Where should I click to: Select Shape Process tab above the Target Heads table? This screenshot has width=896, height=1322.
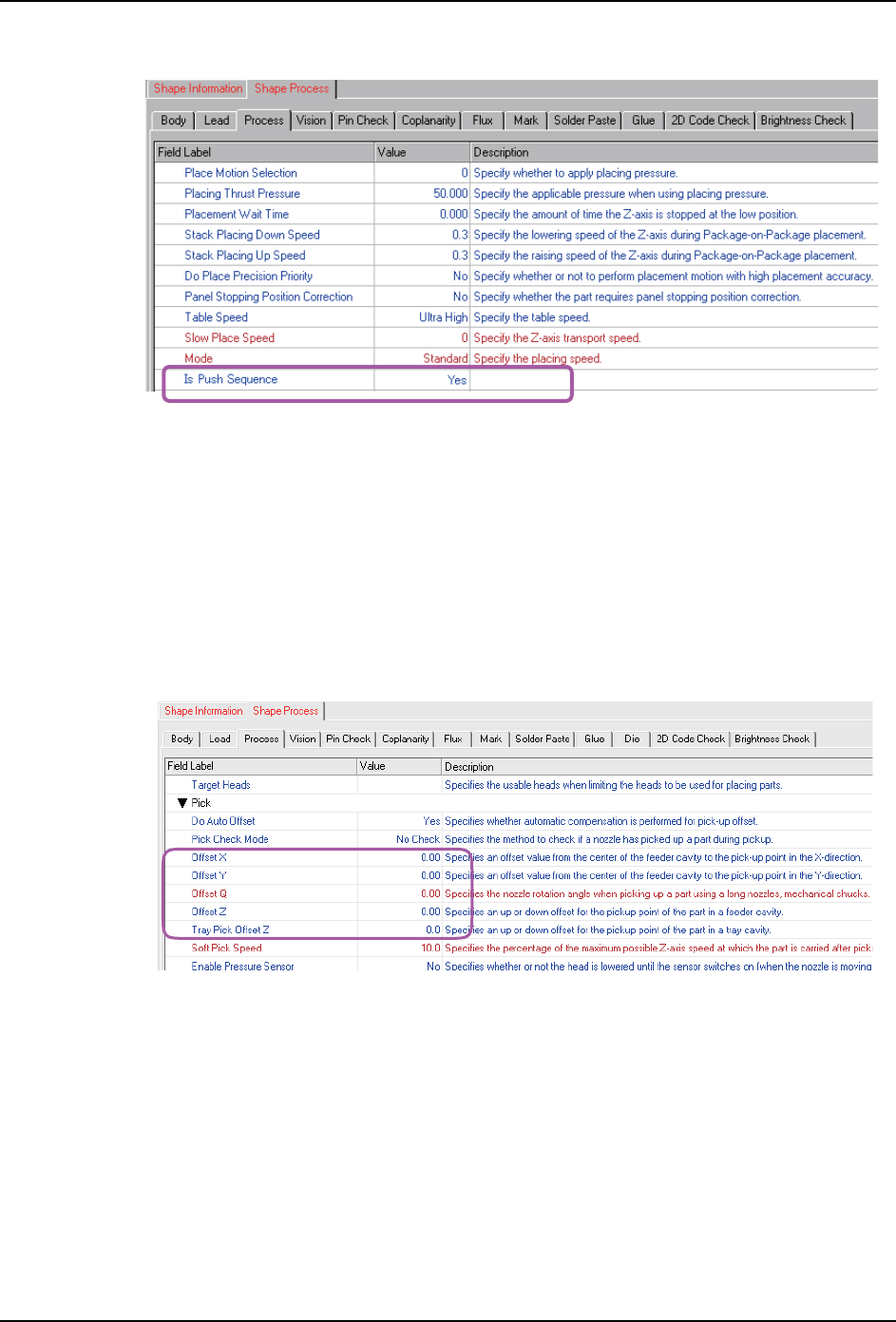click(x=286, y=711)
